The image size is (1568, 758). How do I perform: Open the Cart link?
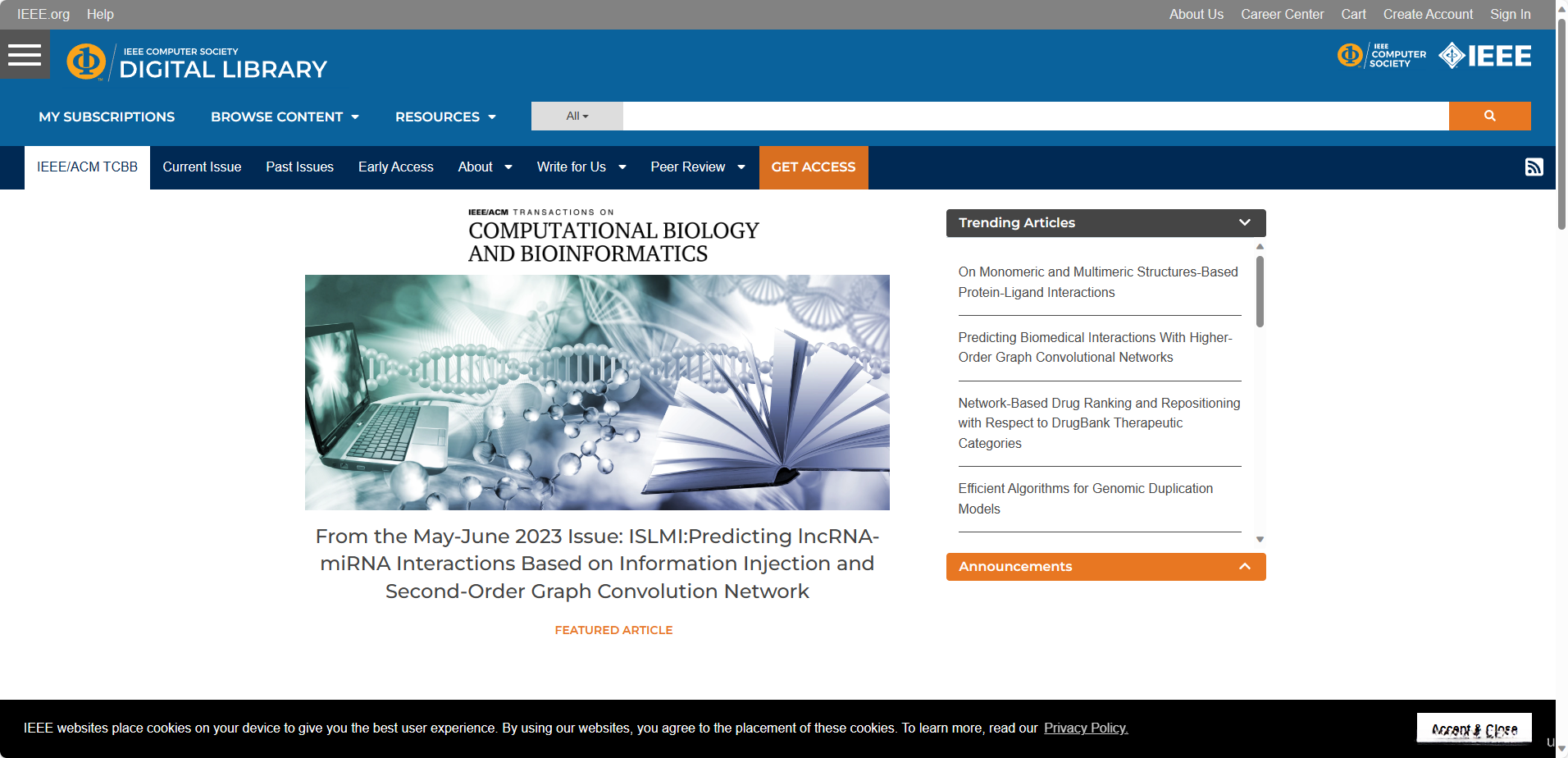(x=1353, y=14)
